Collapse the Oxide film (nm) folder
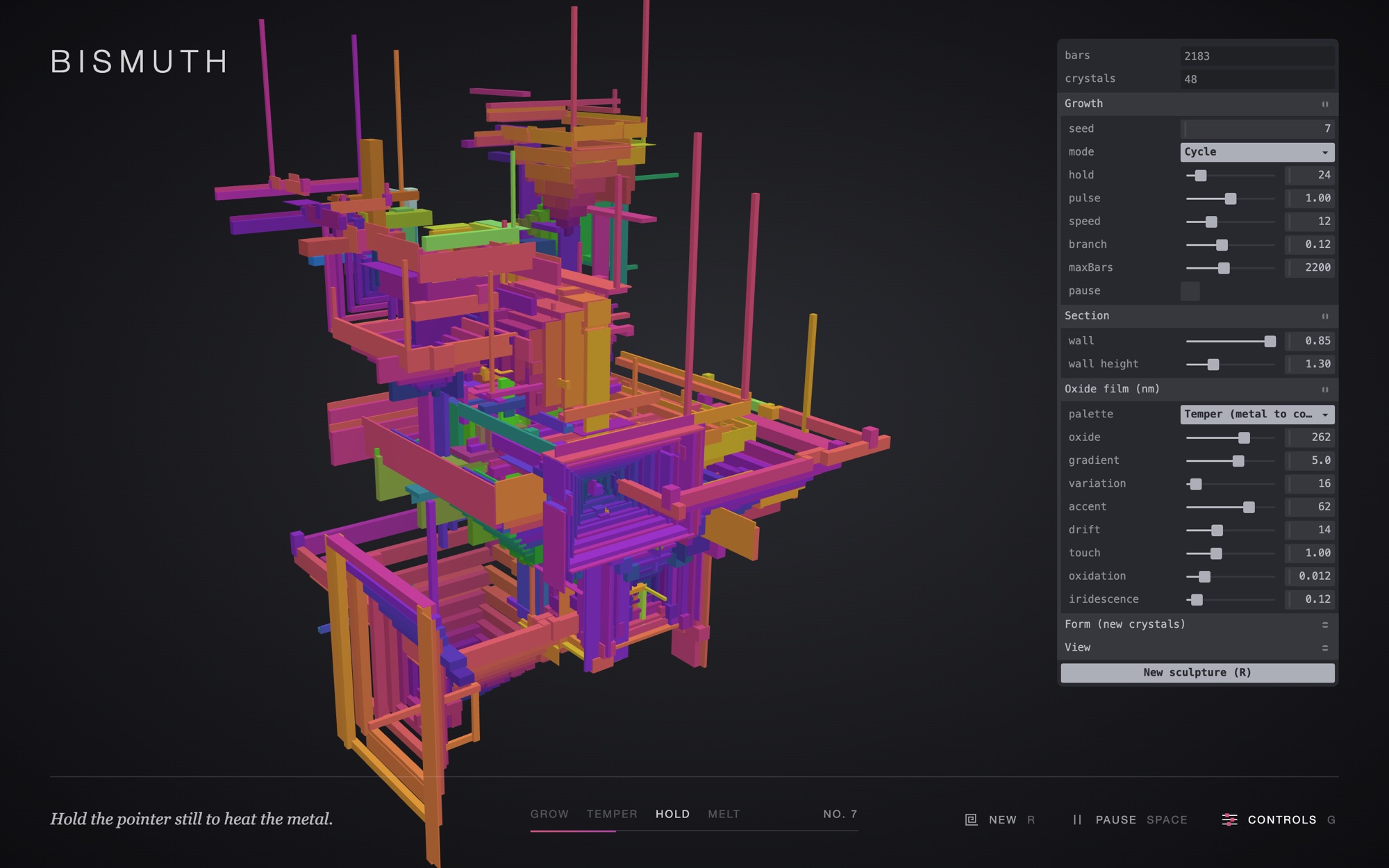Viewport: 1389px width, 868px height. coord(1197,389)
